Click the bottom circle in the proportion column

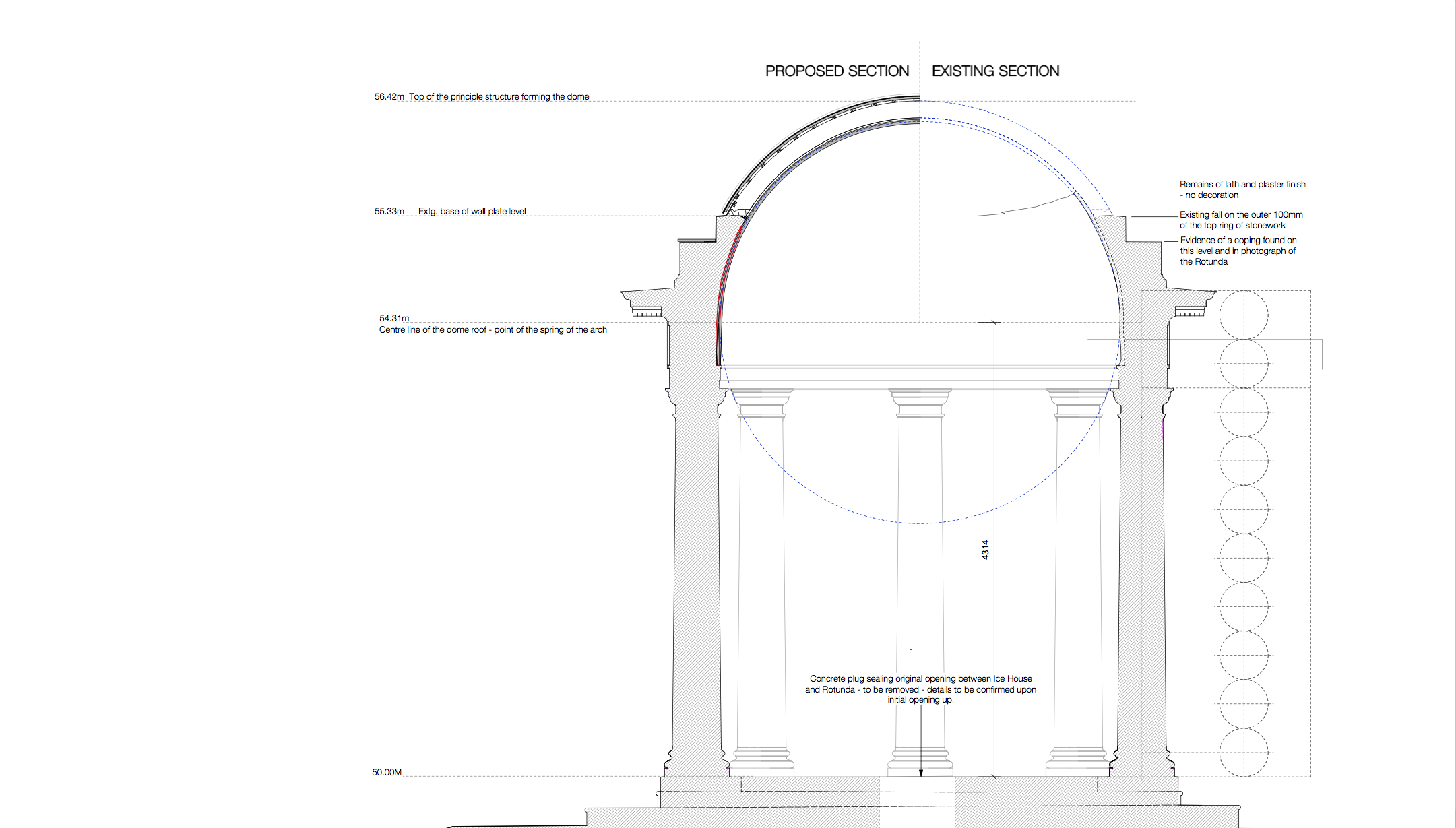[x=1244, y=752]
